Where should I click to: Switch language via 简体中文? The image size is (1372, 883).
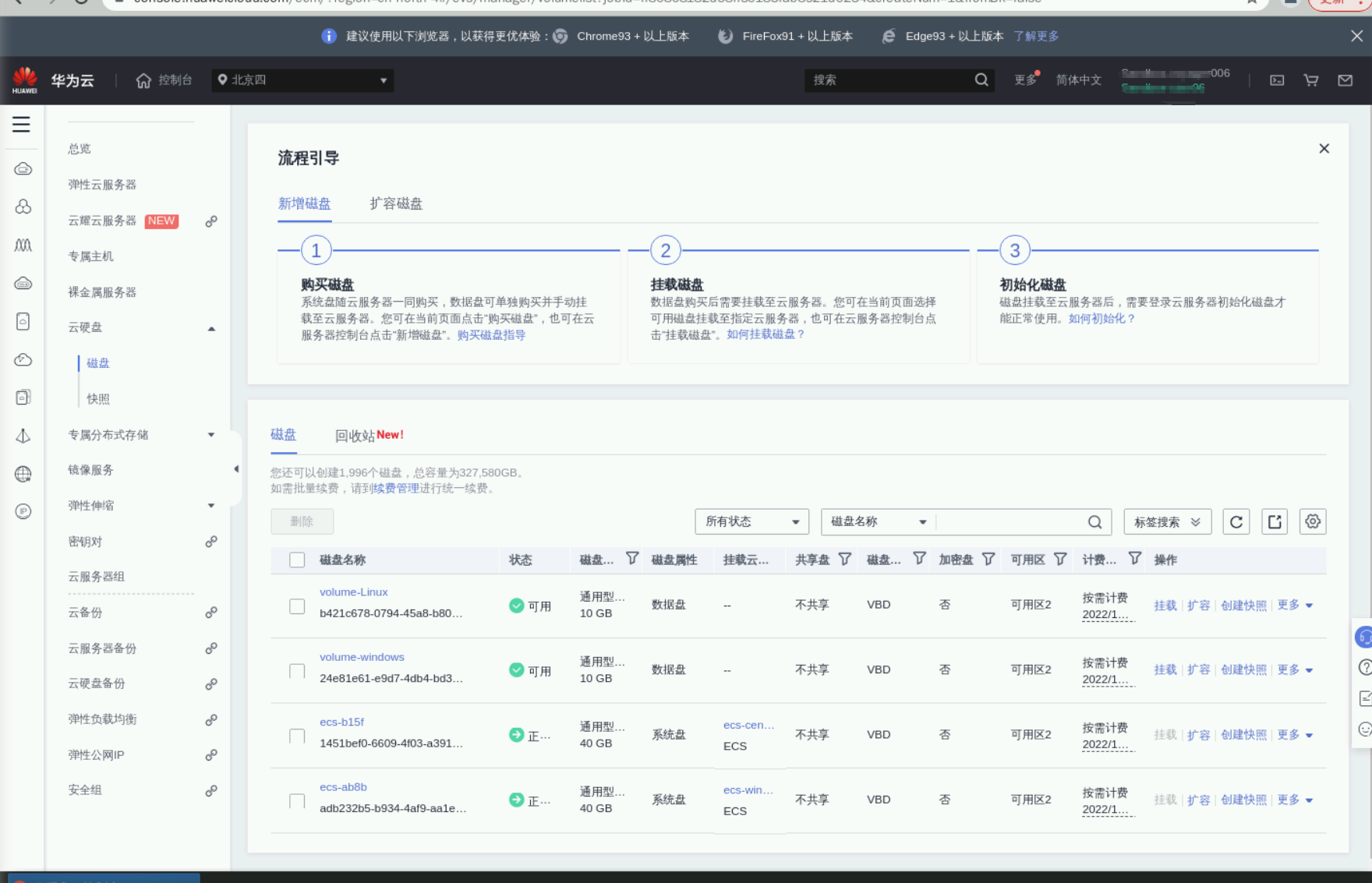[x=1079, y=80]
